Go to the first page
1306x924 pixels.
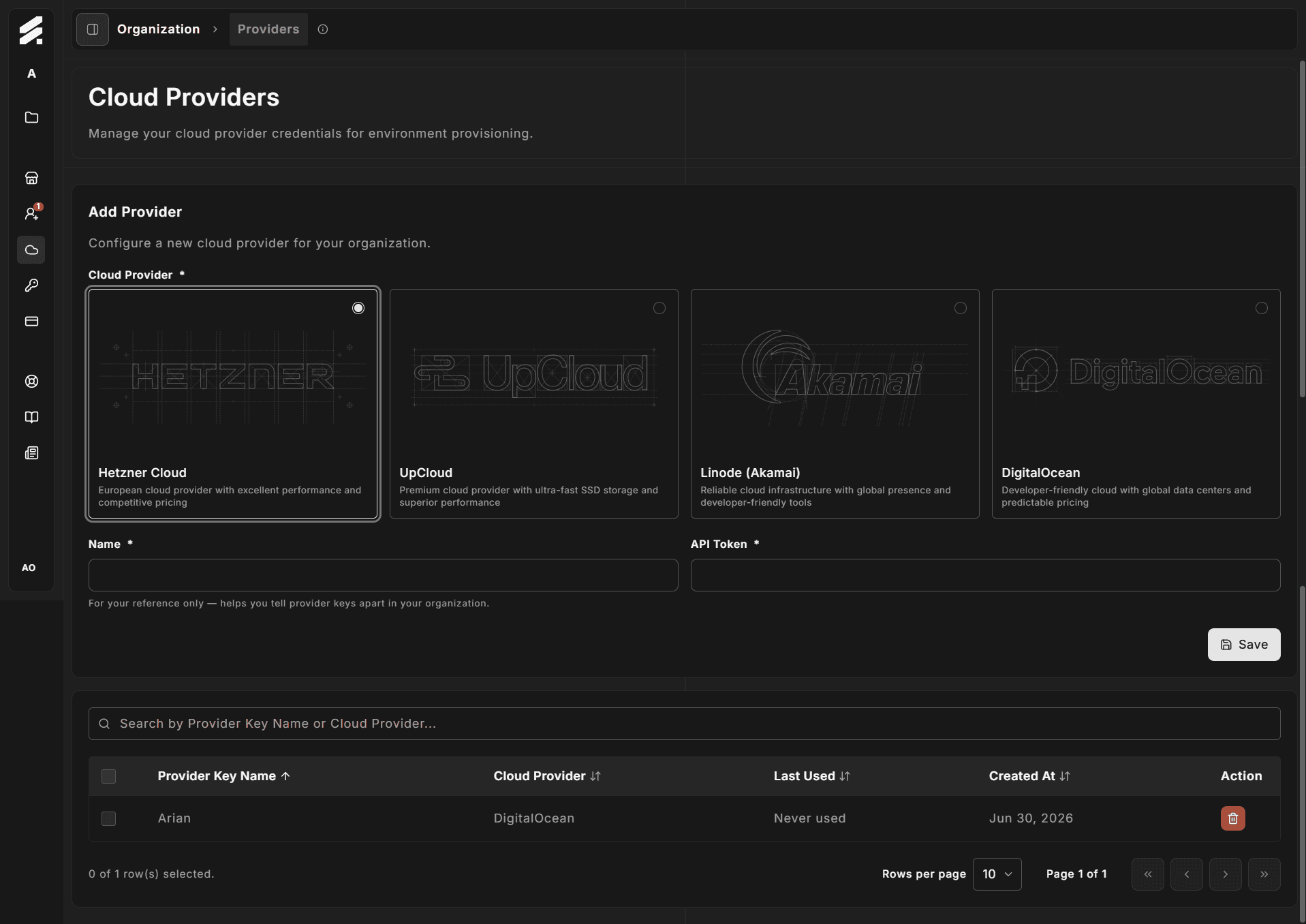pos(1148,874)
